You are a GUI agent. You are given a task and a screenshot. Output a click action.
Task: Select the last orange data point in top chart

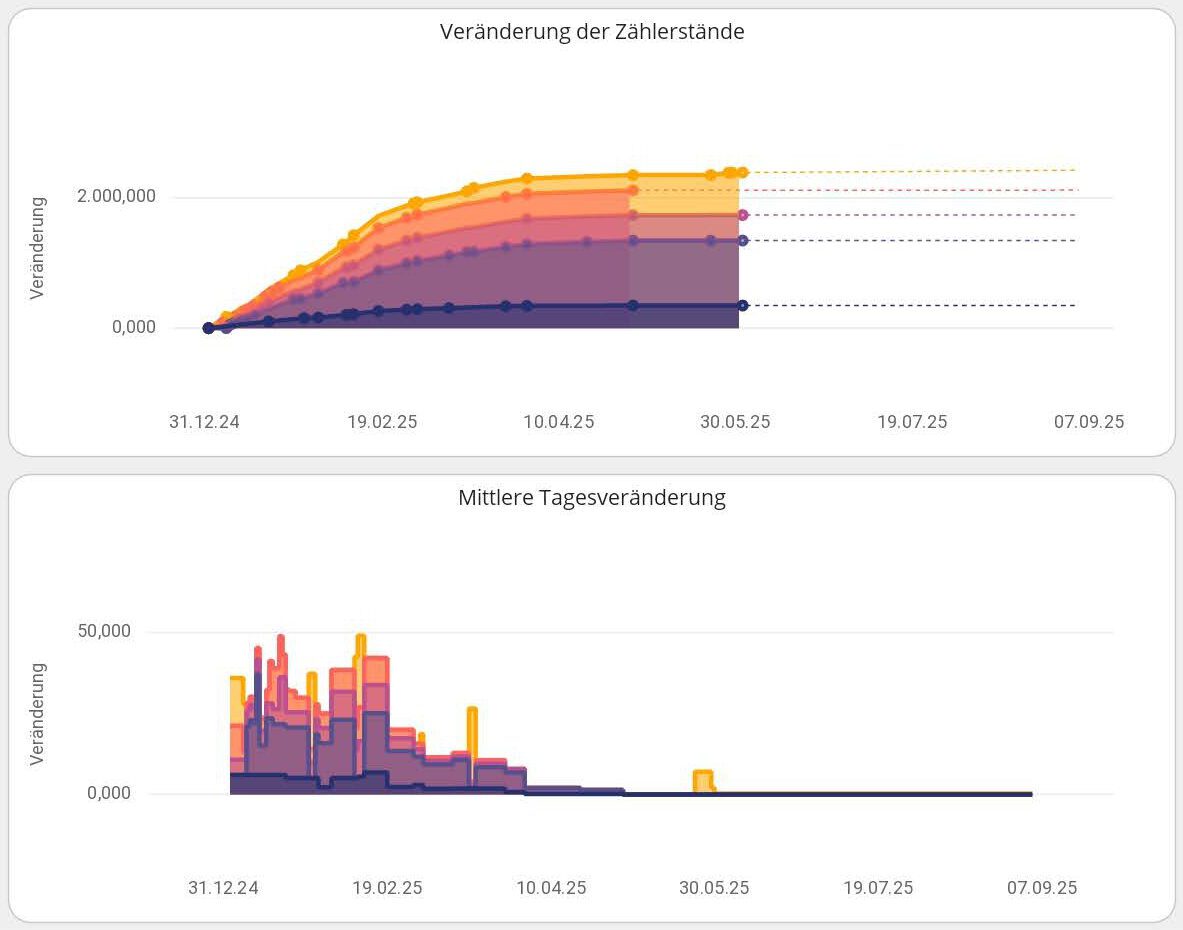742,172
